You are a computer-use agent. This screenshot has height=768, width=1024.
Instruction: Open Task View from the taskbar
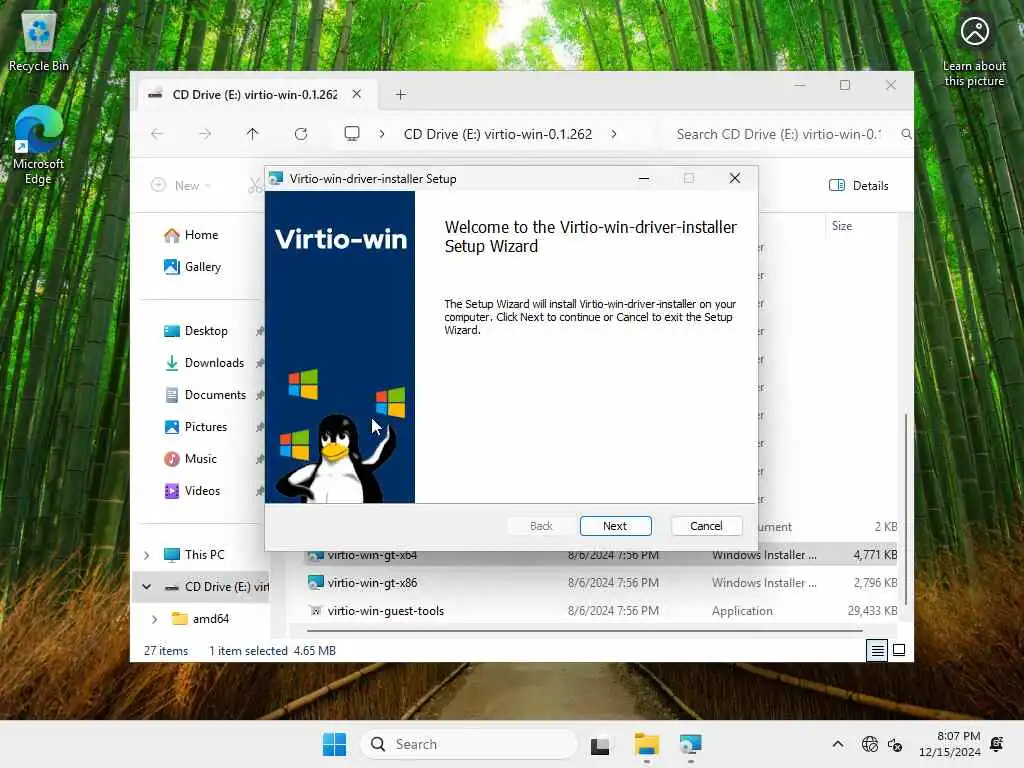pos(600,744)
